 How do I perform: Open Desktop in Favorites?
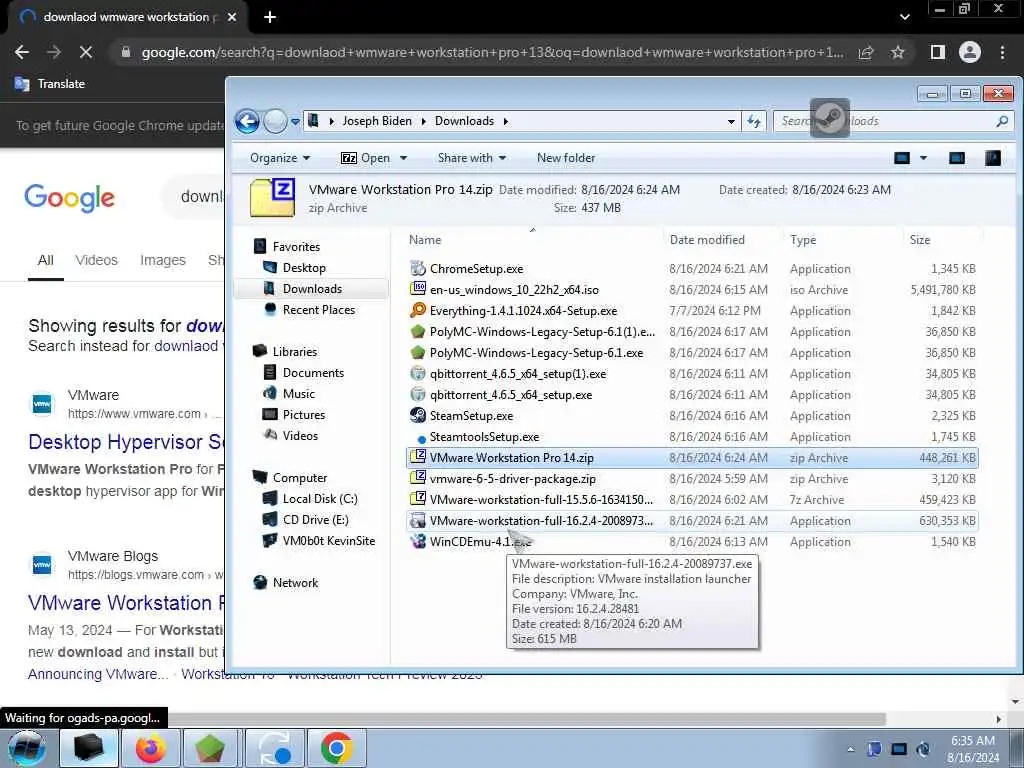coord(304,268)
